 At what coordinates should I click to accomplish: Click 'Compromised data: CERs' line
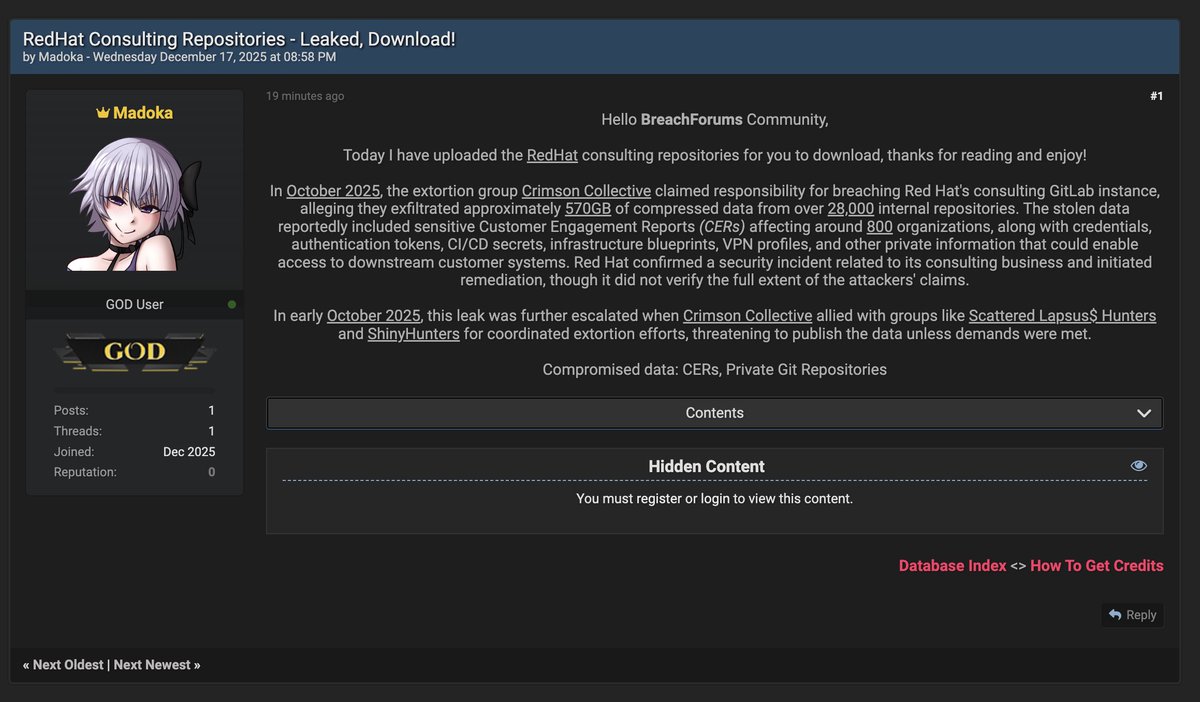coord(715,370)
